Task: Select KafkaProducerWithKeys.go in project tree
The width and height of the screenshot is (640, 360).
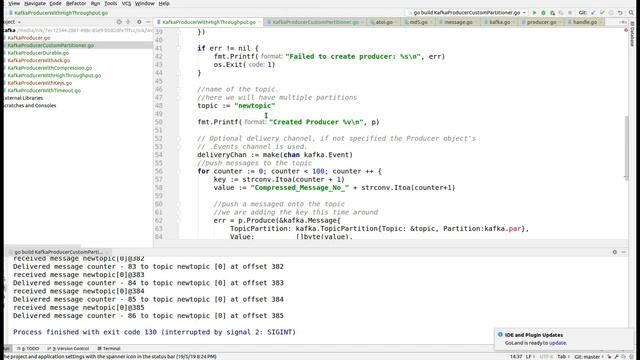Action: pyautogui.click(x=40, y=83)
